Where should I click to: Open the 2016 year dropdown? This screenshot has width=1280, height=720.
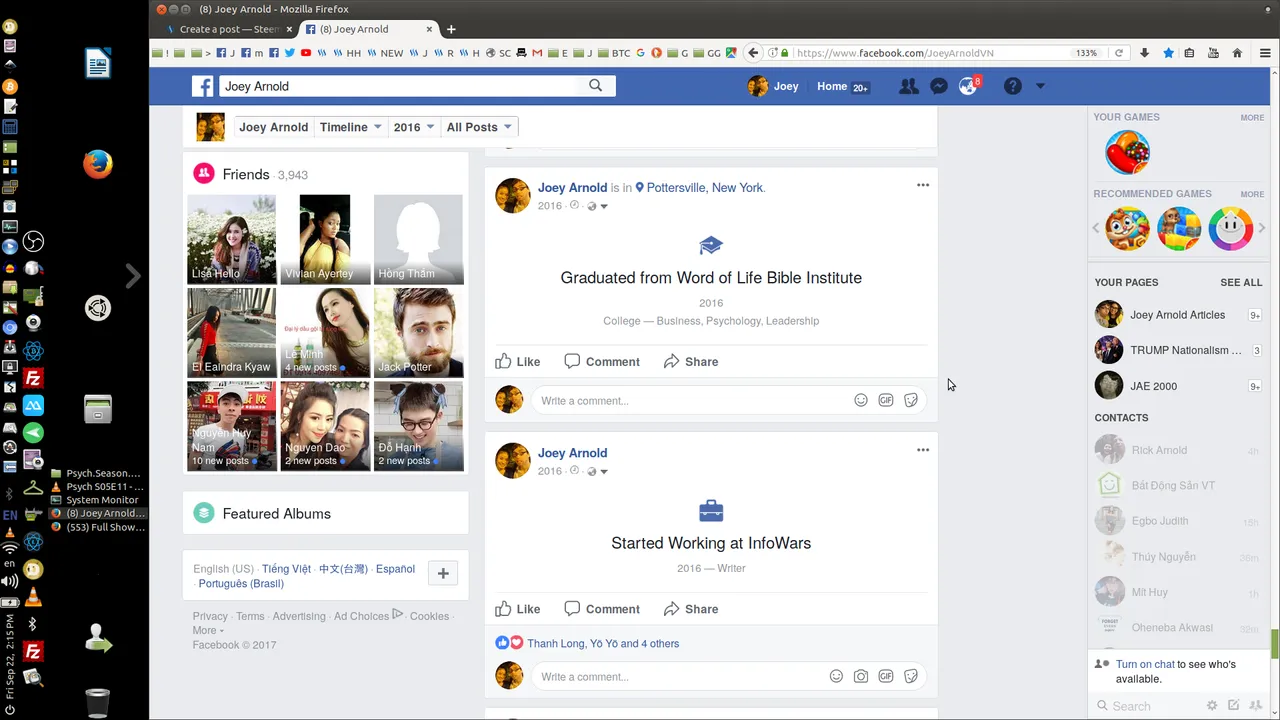413,127
